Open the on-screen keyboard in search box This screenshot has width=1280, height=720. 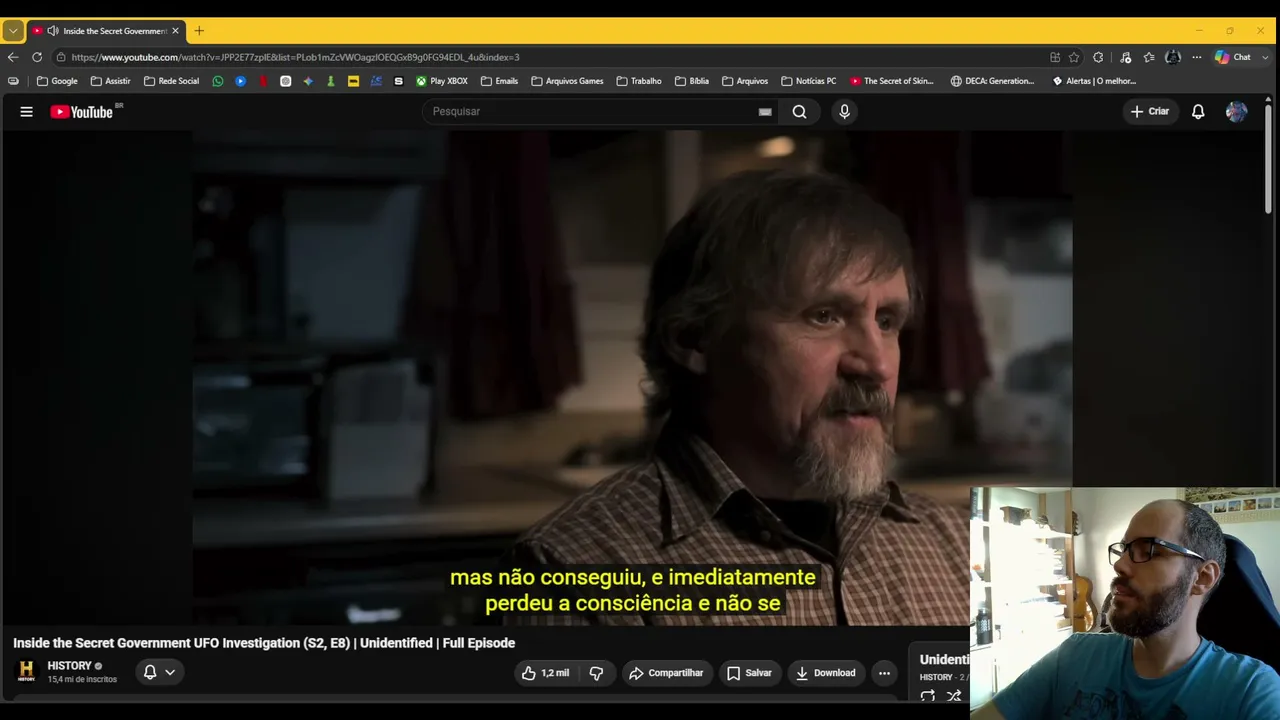click(765, 112)
